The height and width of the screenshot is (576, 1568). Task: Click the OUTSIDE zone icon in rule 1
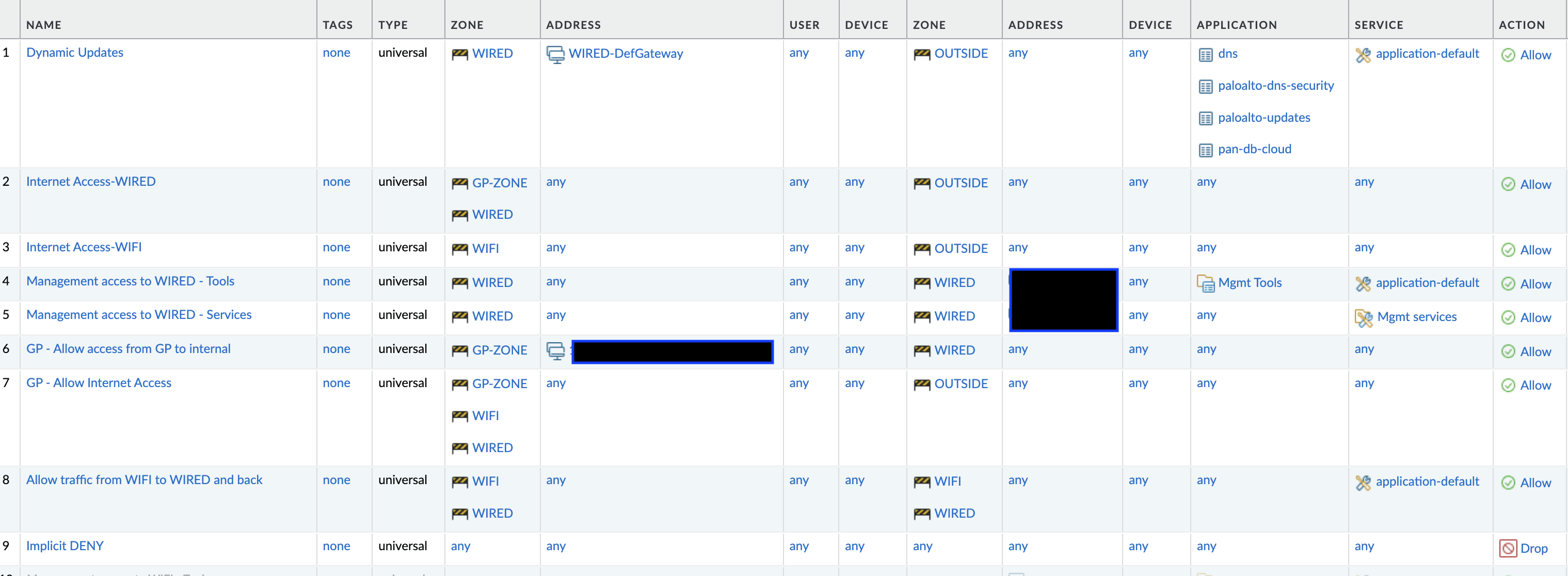tap(922, 55)
